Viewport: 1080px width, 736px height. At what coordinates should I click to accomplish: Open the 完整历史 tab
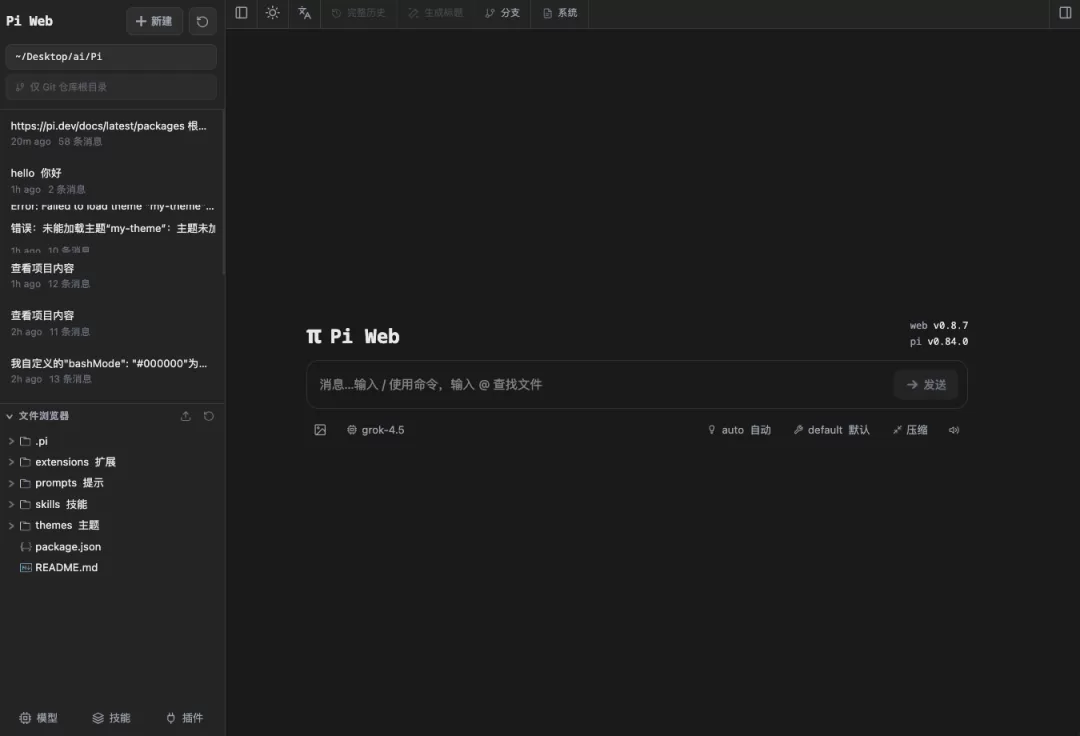(359, 13)
